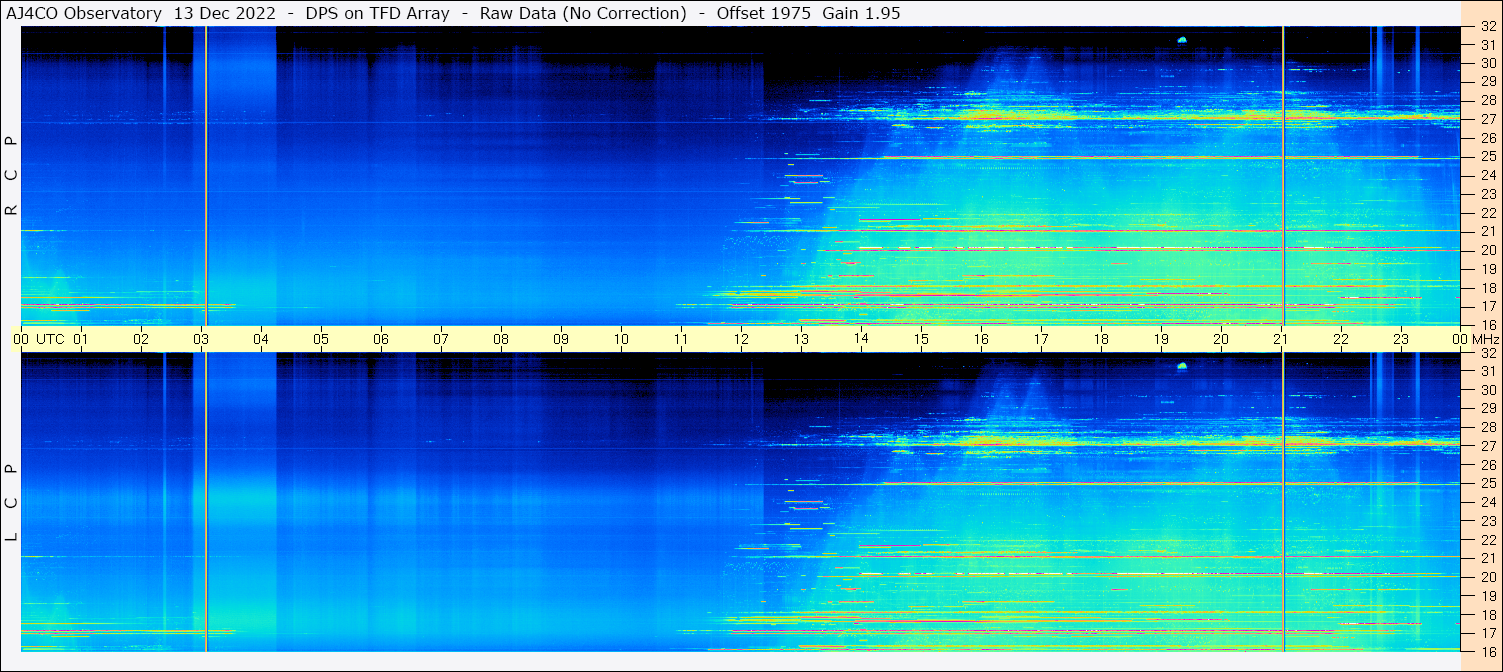This screenshot has height=672, width=1503.
Task: Click the 15 hour label on time axis
Action: [921, 339]
